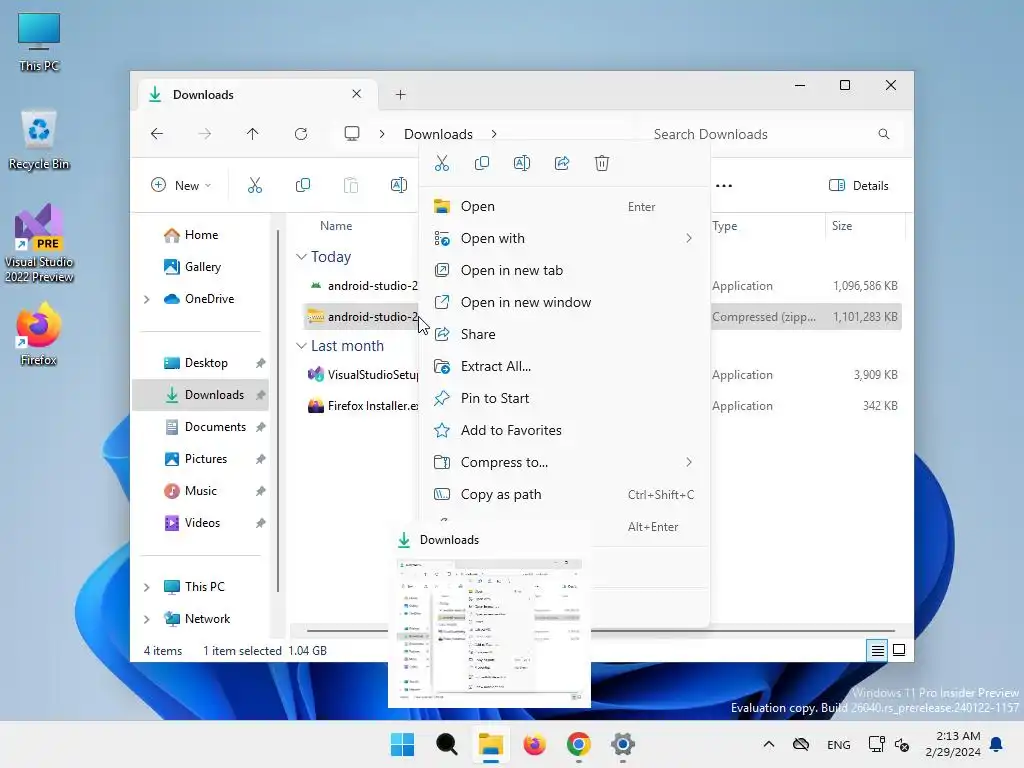The height and width of the screenshot is (768, 1024).
Task: Choose Pin to Start
Action: (564, 398)
